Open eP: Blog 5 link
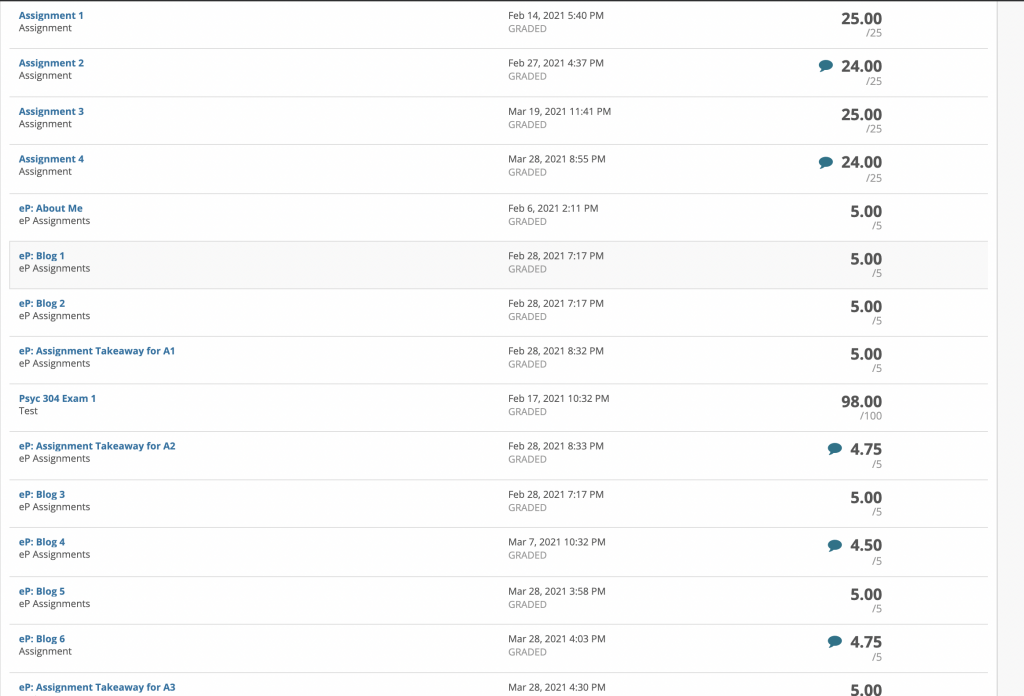 pyautogui.click(x=42, y=591)
